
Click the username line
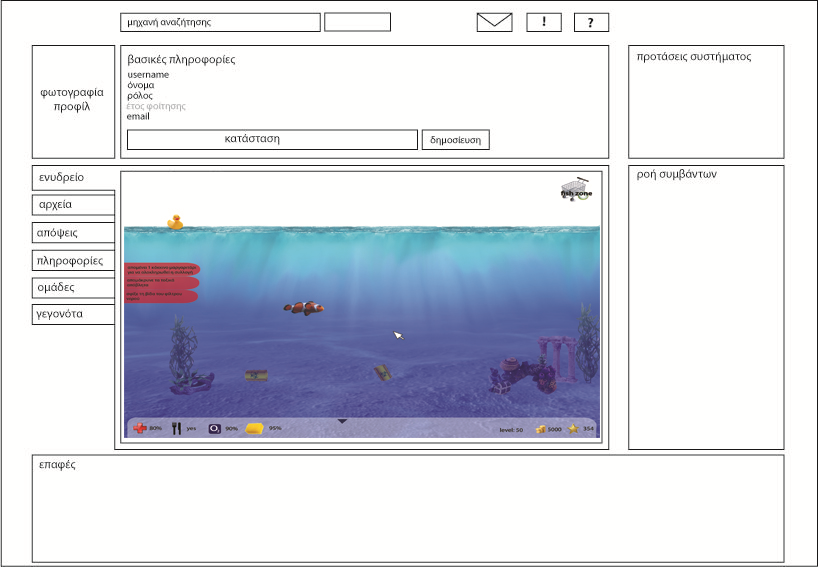pos(148,75)
